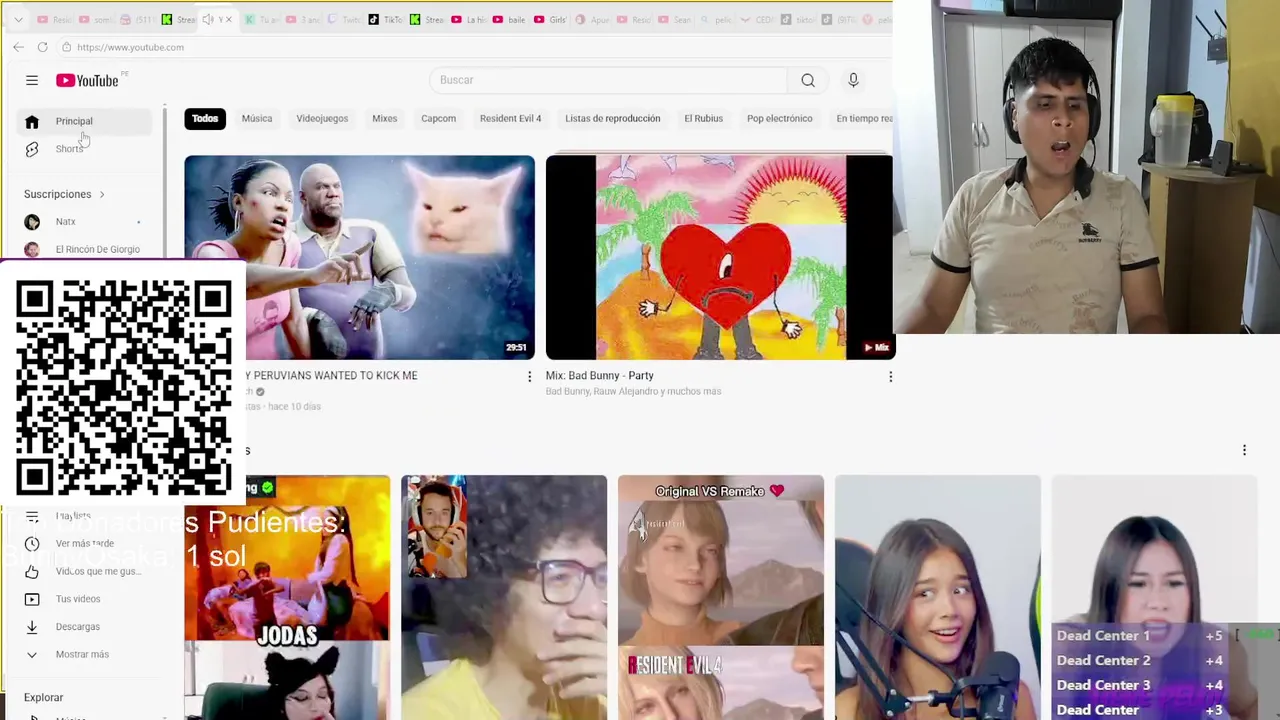Image resolution: width=1280 pixels, height=720 pixels.
Task: Click 'Bad Bunny, Rauw Alejandro y muchos más'
Action: point(633,392)
